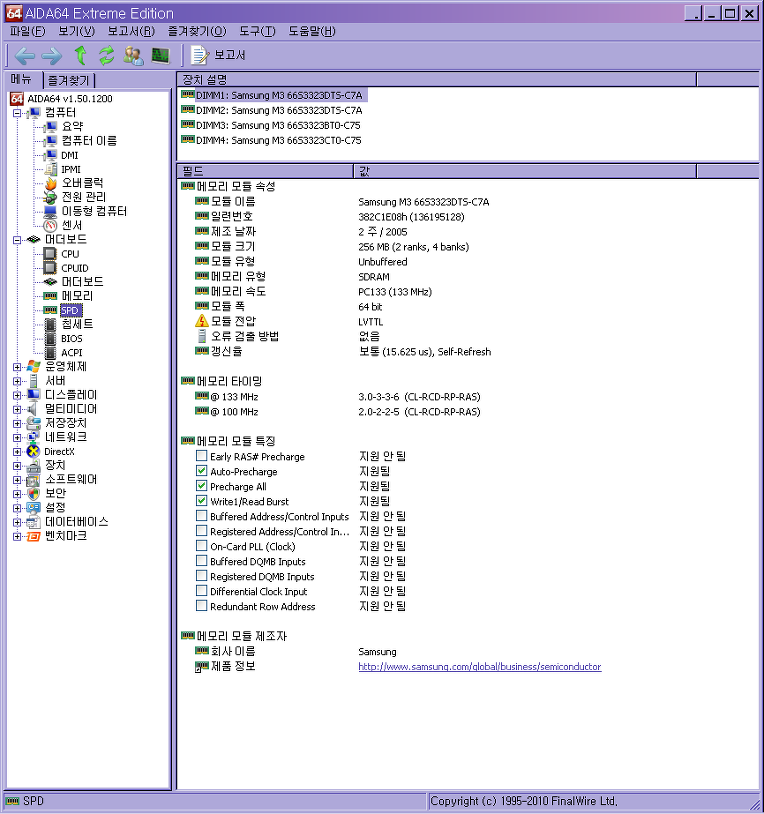Viewport: 764px width, 814px height.
Task: Select the 데이터베이스 icon
Action: click(33, 522)
